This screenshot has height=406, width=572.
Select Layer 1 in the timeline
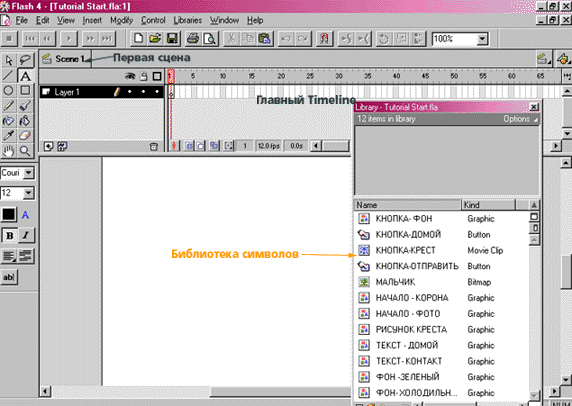101,92
